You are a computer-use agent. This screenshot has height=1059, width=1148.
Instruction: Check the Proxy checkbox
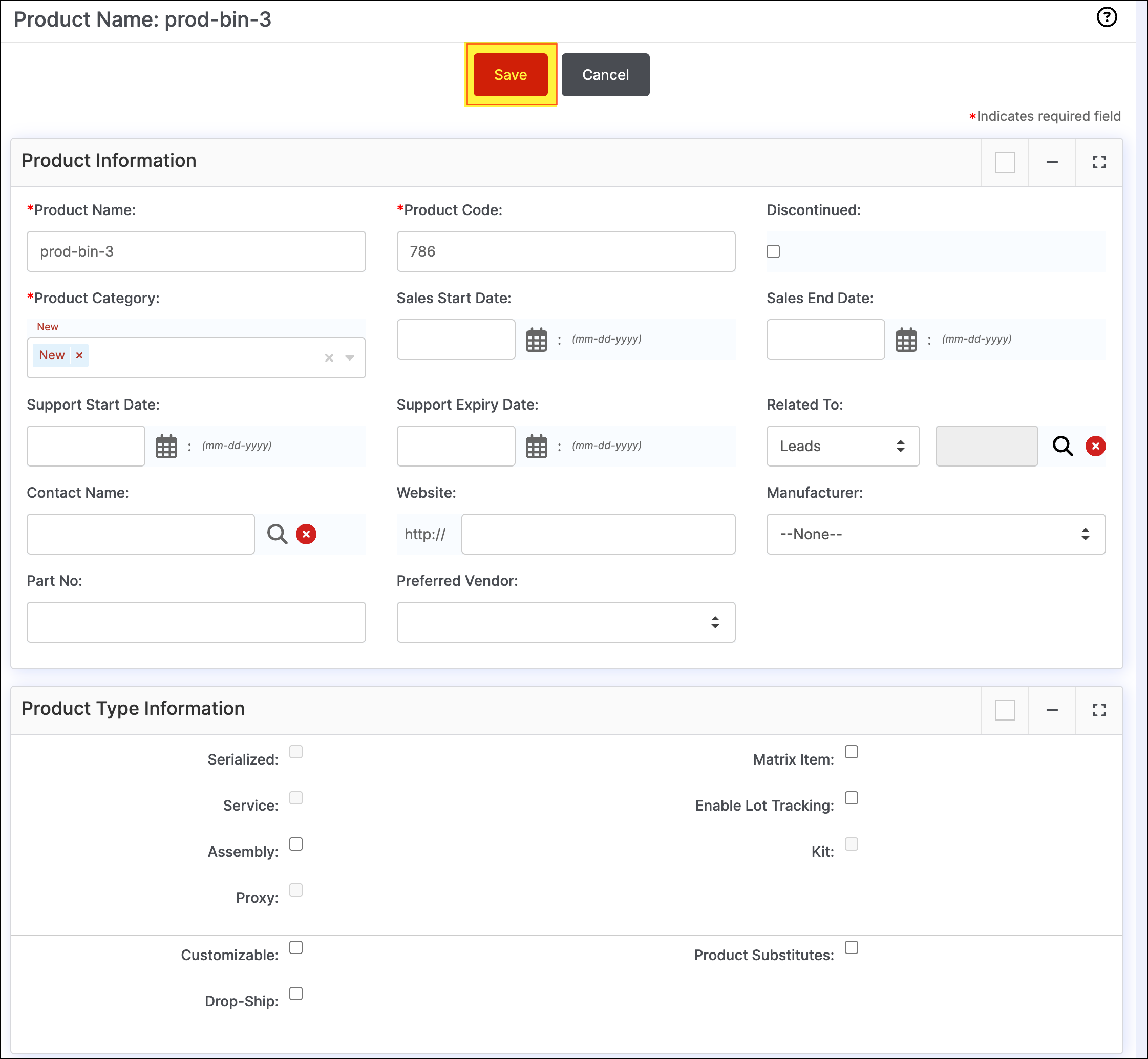click(295, 890)
